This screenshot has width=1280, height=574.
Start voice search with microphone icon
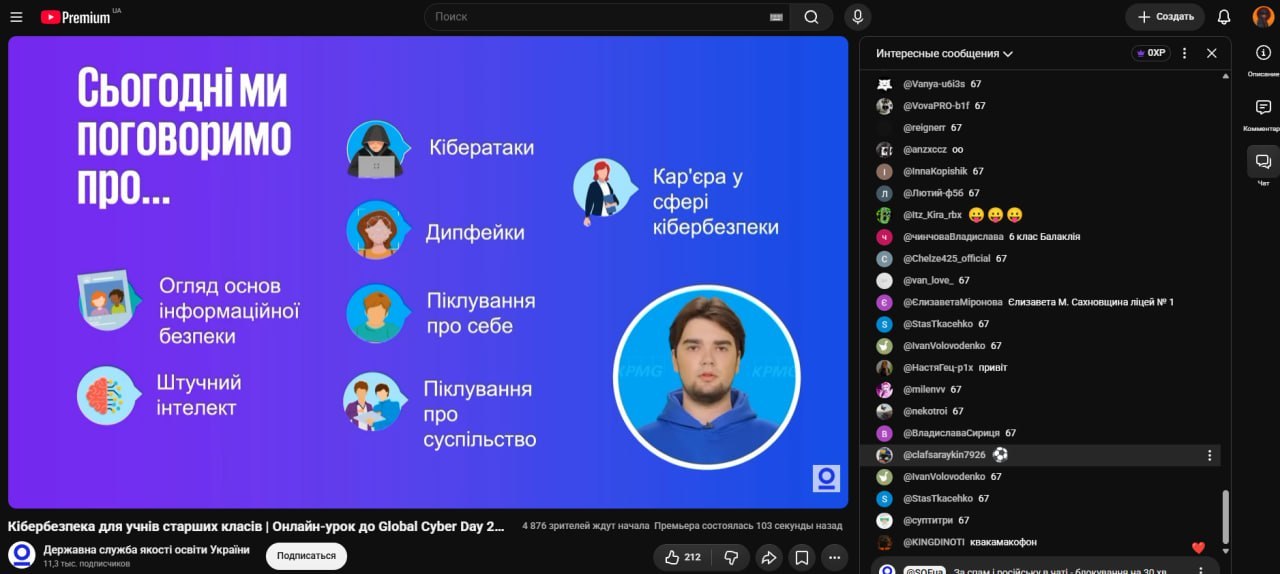click(x=857, y=17)
